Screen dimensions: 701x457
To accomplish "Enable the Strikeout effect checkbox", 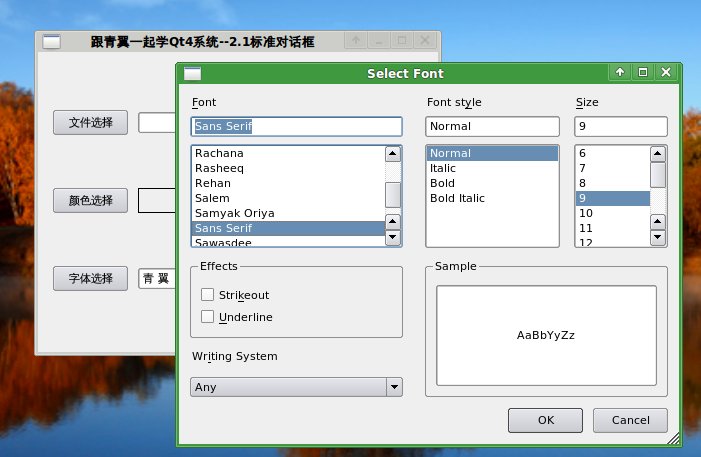I will click(x=208, y=295).
